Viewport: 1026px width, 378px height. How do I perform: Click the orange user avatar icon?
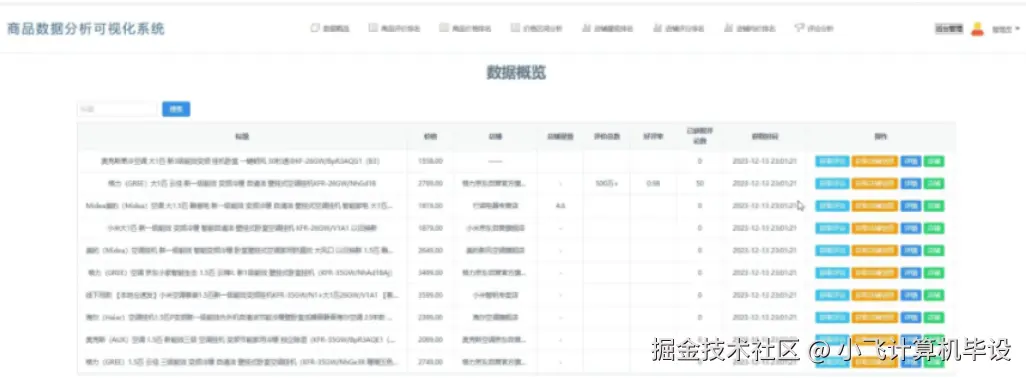978,29
